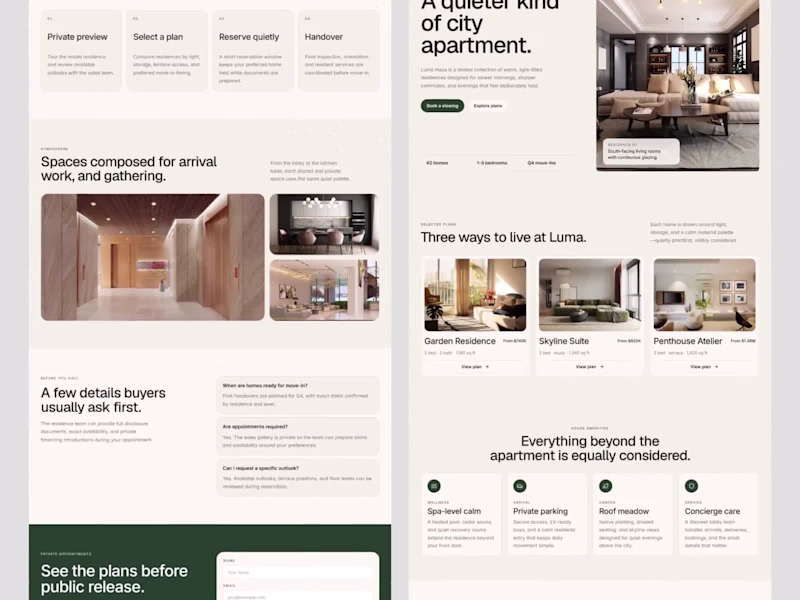Click the Email input field
Viewport: 800px width, 600px height.
click(x=298, y=596)
